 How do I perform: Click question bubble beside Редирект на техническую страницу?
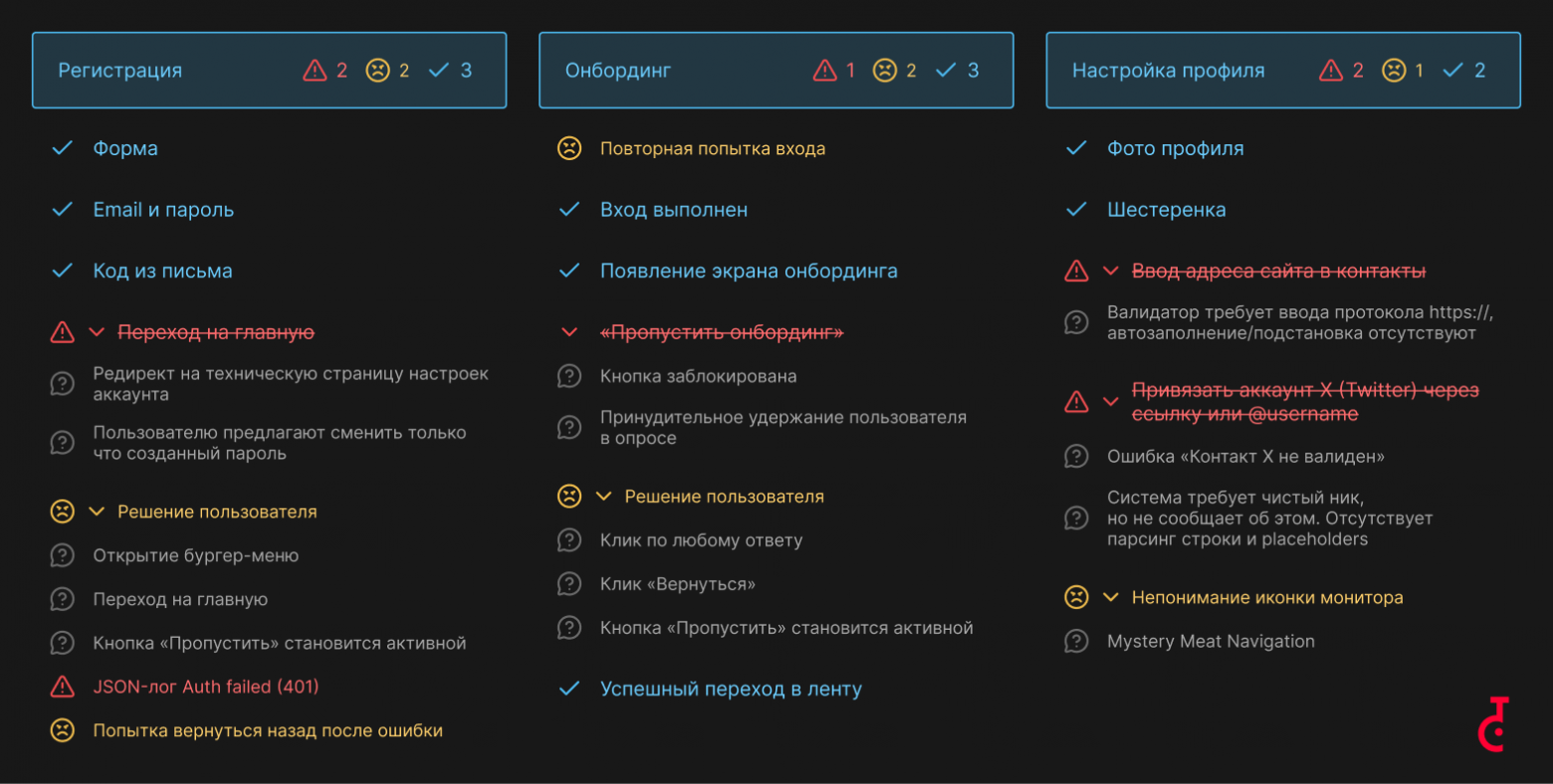click(63, 384)
